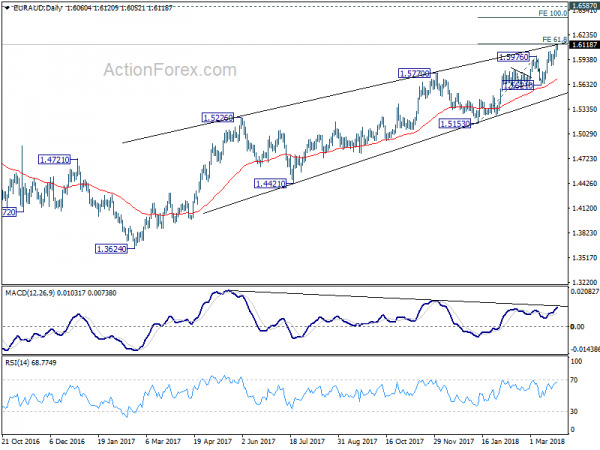Click the 18 Jul 2017 date label
Image resolution: width=600 pixels, height=450 pixels.
(x=307, y=442)
